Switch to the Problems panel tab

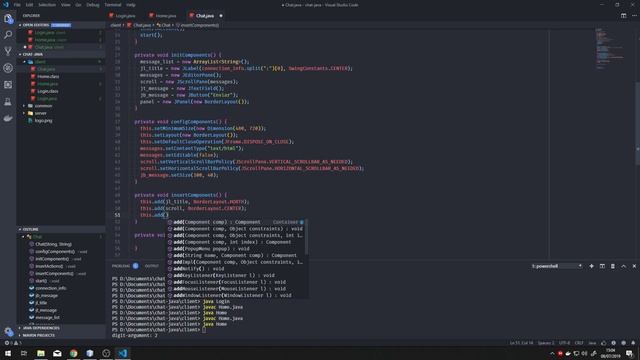(x=125, y=266)
